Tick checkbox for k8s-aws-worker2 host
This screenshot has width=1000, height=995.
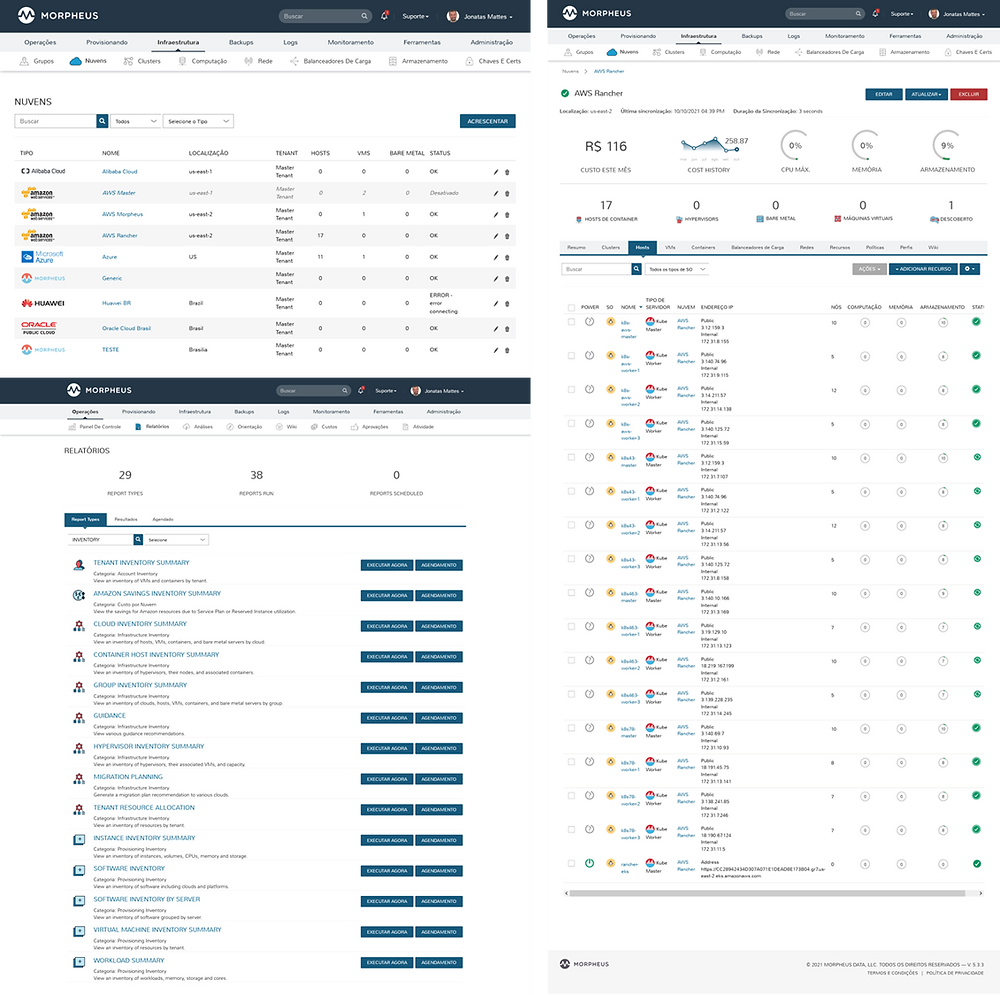coord(571,390)
